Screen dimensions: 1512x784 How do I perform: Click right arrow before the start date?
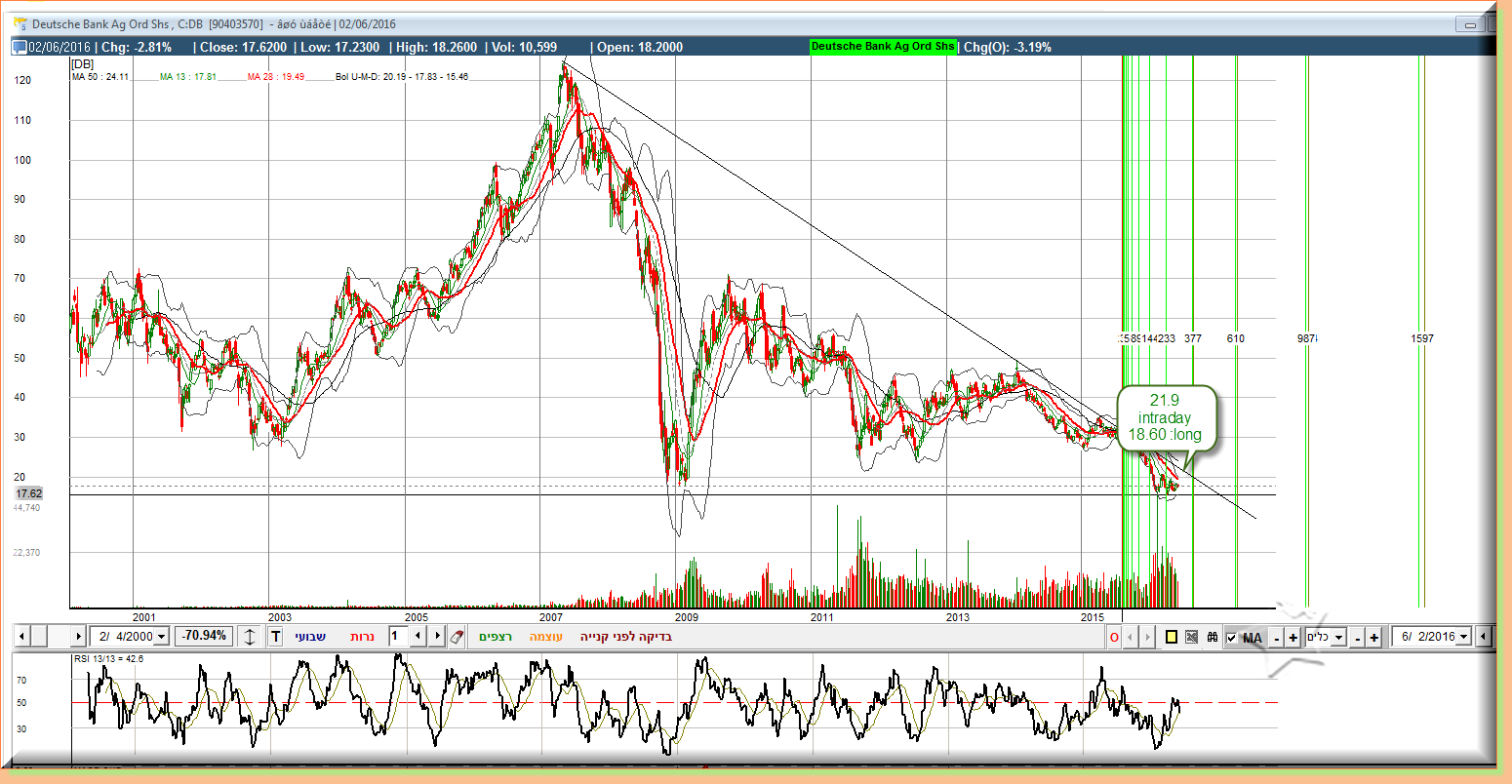79,637
